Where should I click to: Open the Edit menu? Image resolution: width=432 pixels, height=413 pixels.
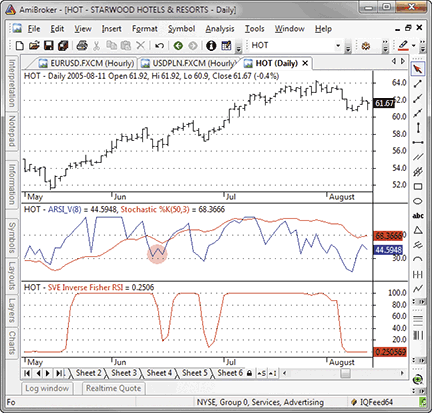click(57, 29)
